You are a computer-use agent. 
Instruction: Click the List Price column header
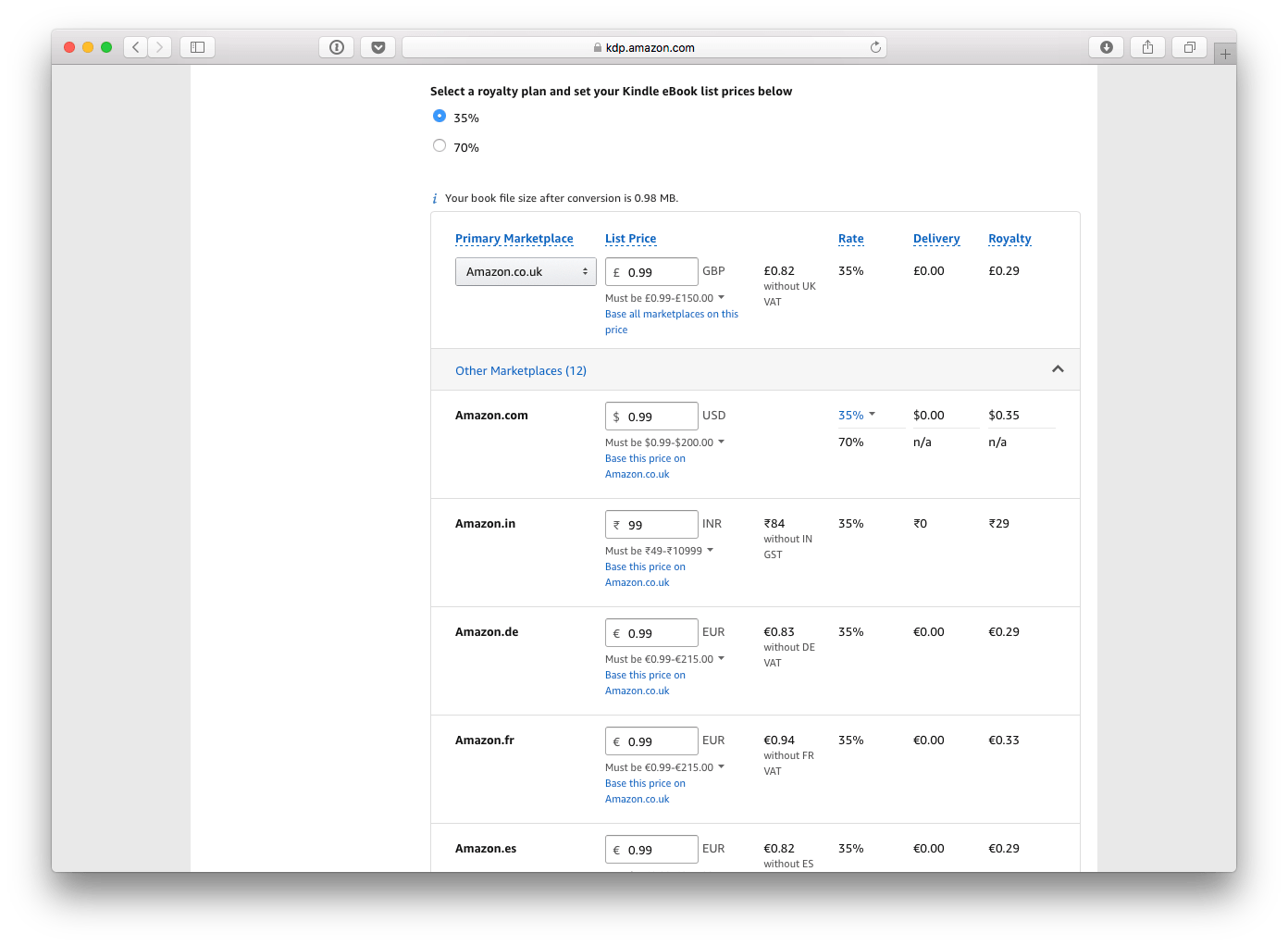point(630,239)
